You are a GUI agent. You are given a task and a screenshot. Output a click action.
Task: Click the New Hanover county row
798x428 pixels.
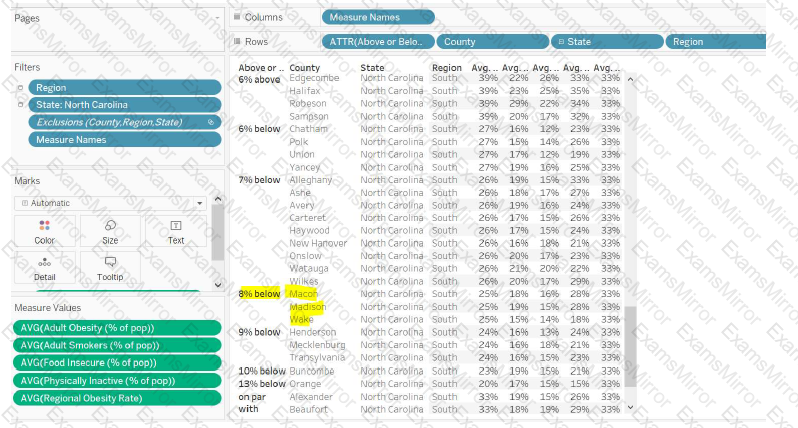point(318,243)
